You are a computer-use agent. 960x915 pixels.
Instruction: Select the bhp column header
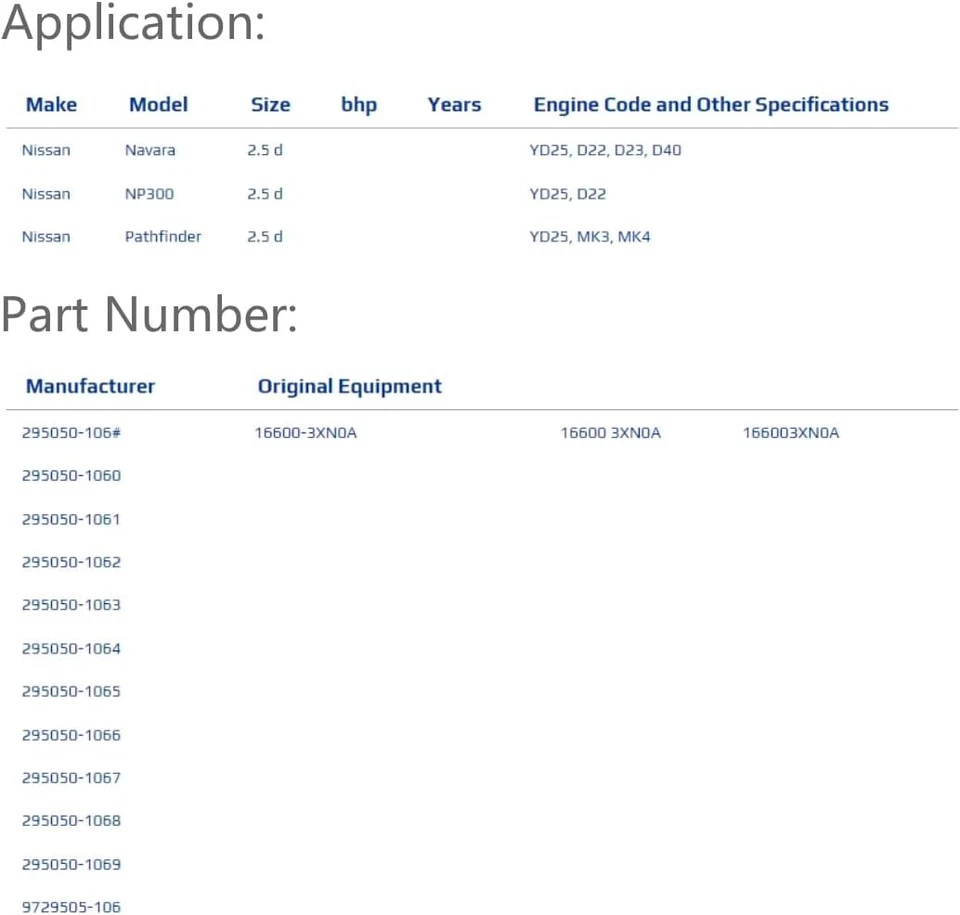[x=359, y=105]
